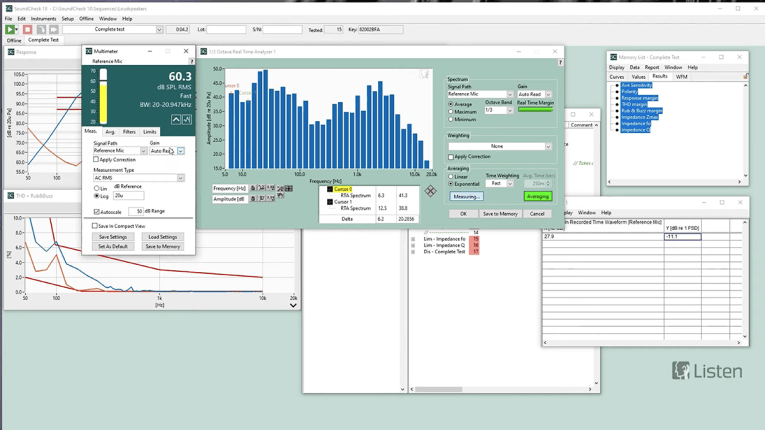Viewport: 765px width, 430px height.
Task: Open the Multimeter Gain dropdown
Action: [x=181, y=151]
